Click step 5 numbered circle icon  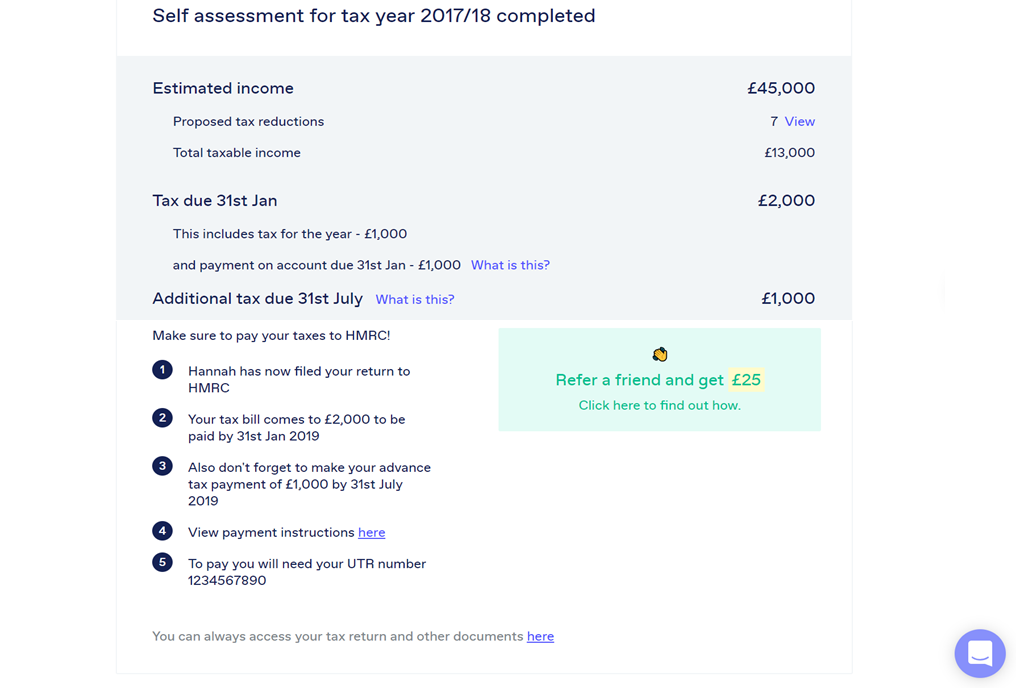(162, 562)
